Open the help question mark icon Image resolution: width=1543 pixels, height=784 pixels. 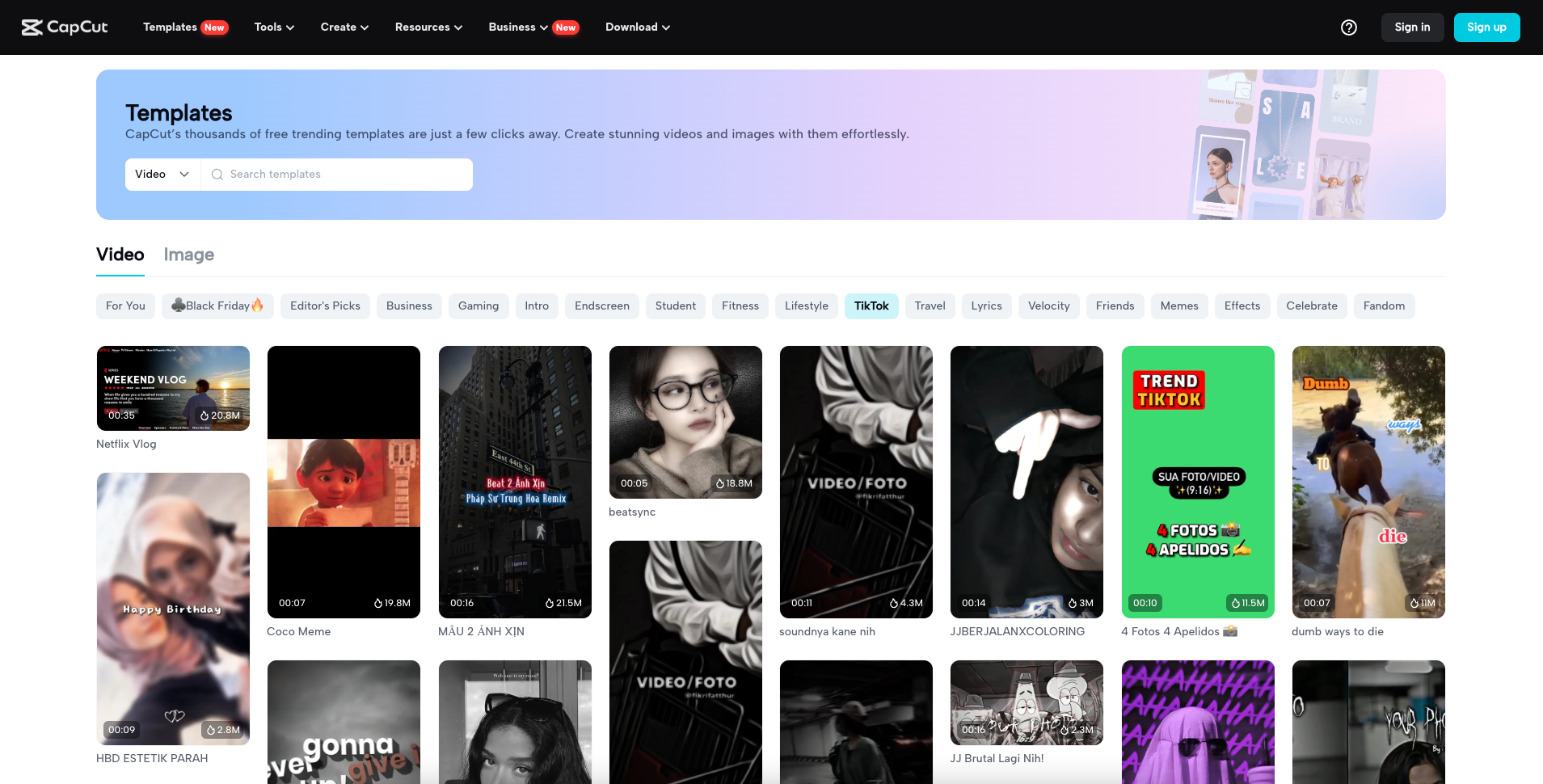tap(1348, 27)
